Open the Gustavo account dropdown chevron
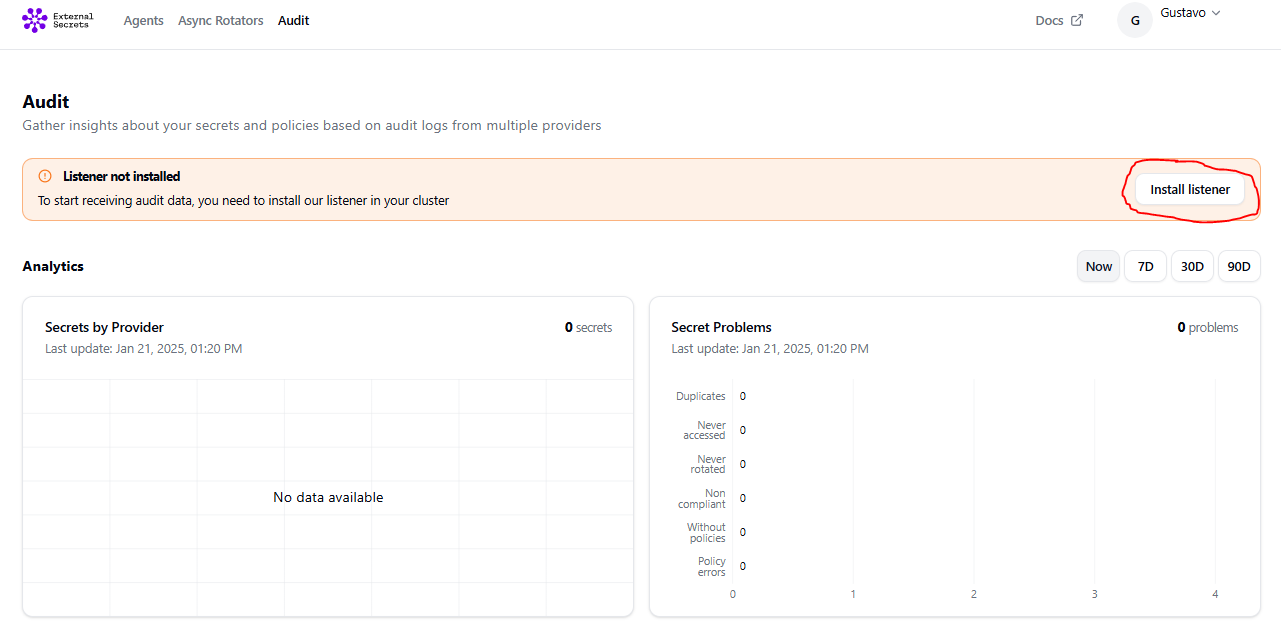The height and width of the screenshot is (639, 1281). pos(1216,13)
